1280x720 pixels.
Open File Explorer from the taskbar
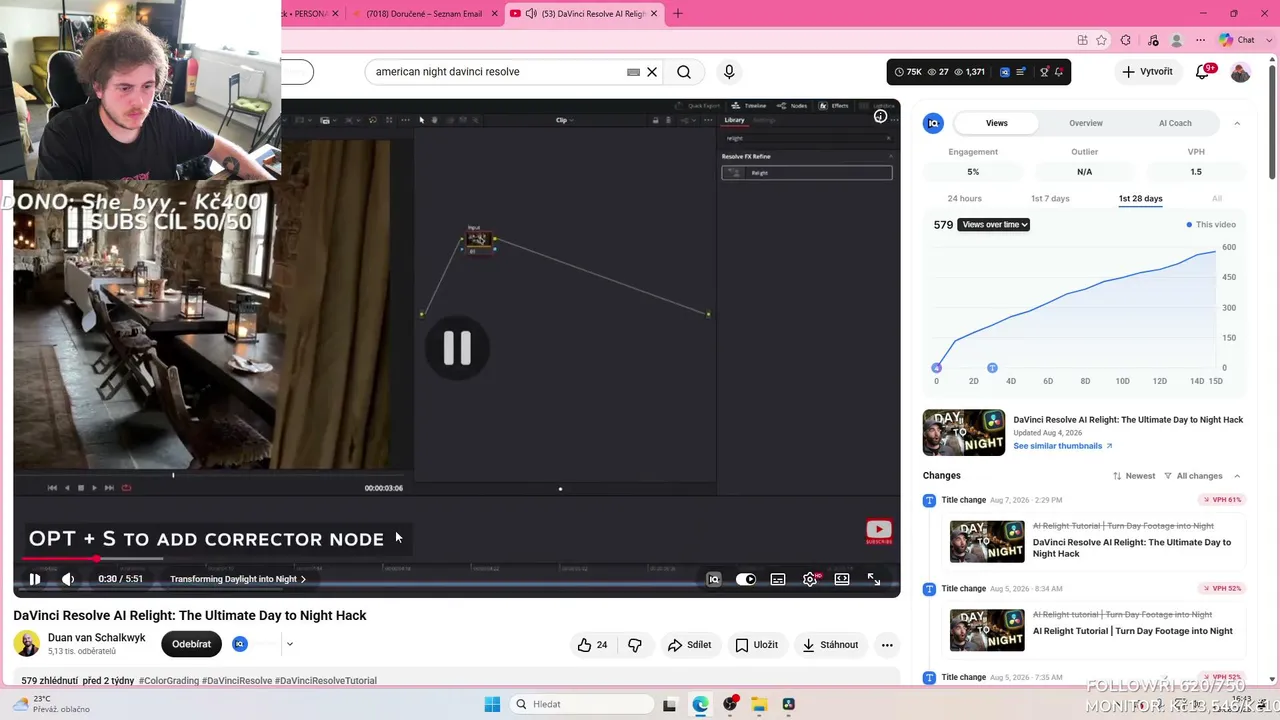[x=759, y=704]
